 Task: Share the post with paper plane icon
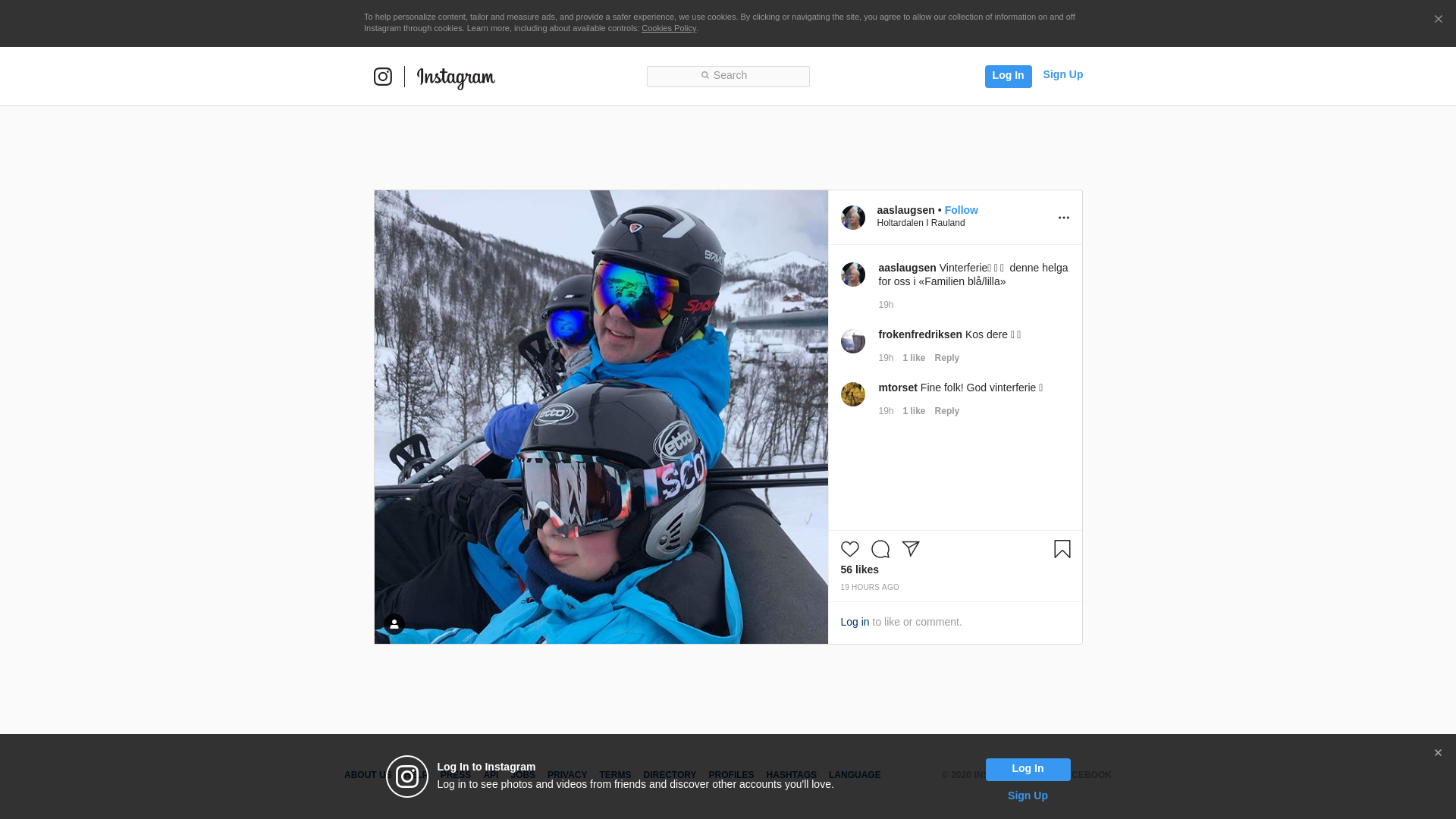tap(911, 549)
